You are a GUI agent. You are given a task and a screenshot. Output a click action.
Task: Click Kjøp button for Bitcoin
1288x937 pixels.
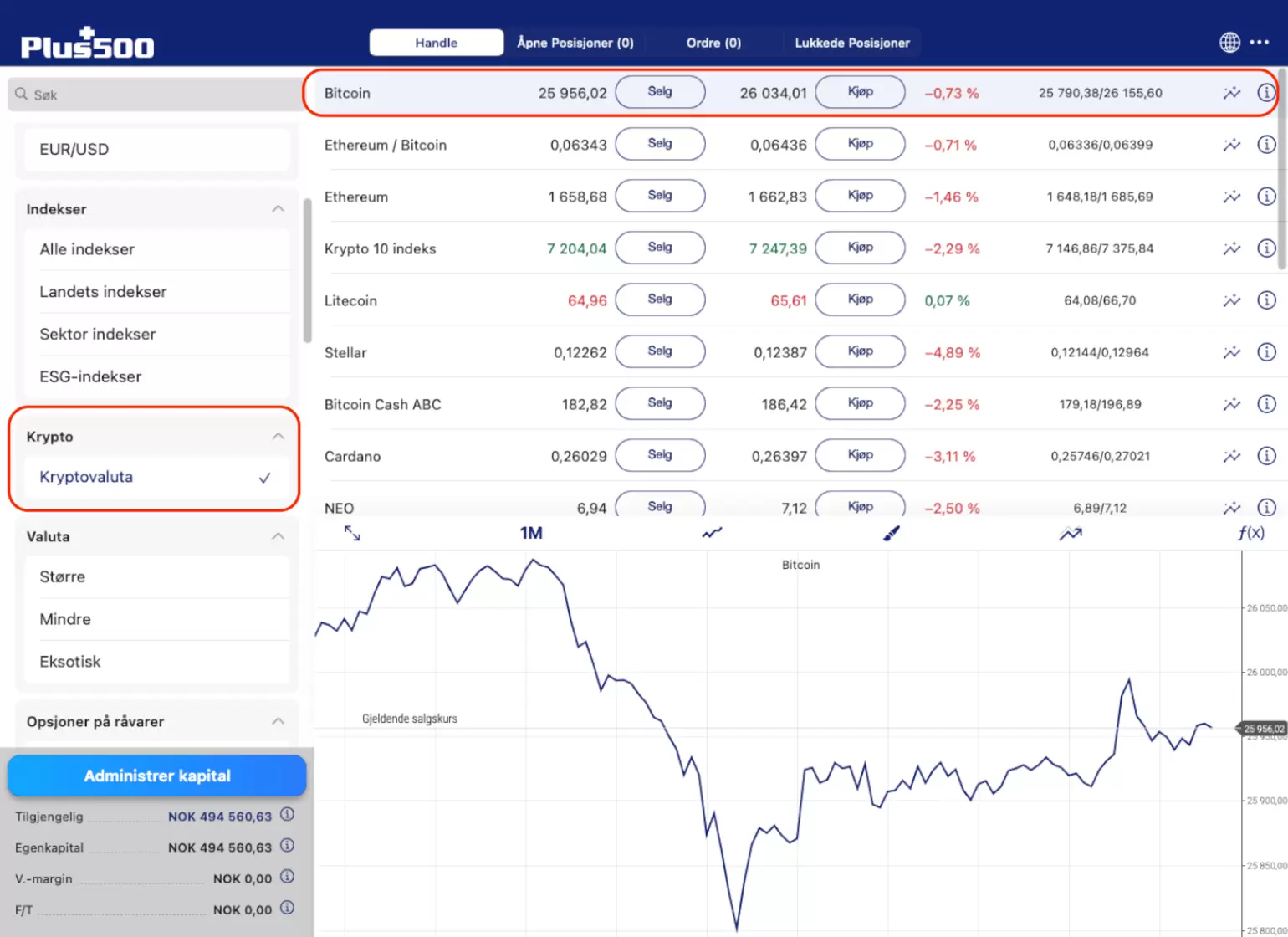[x=860, y=92]
